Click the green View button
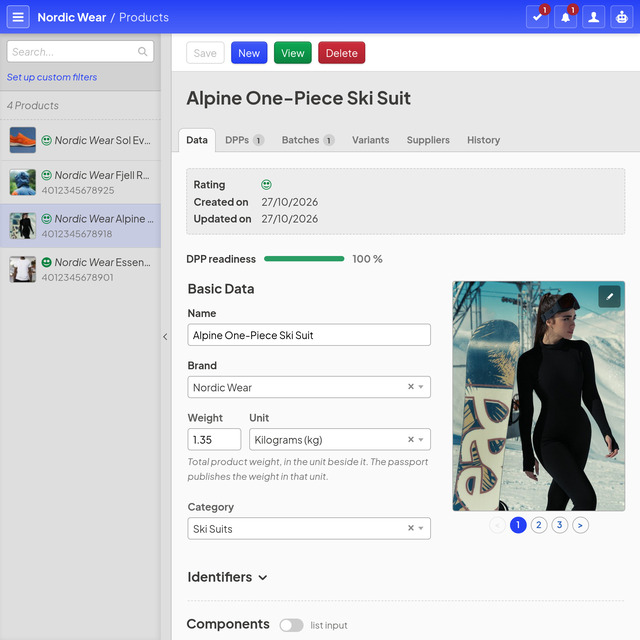 pyautogui.click(x=293, y=53)
